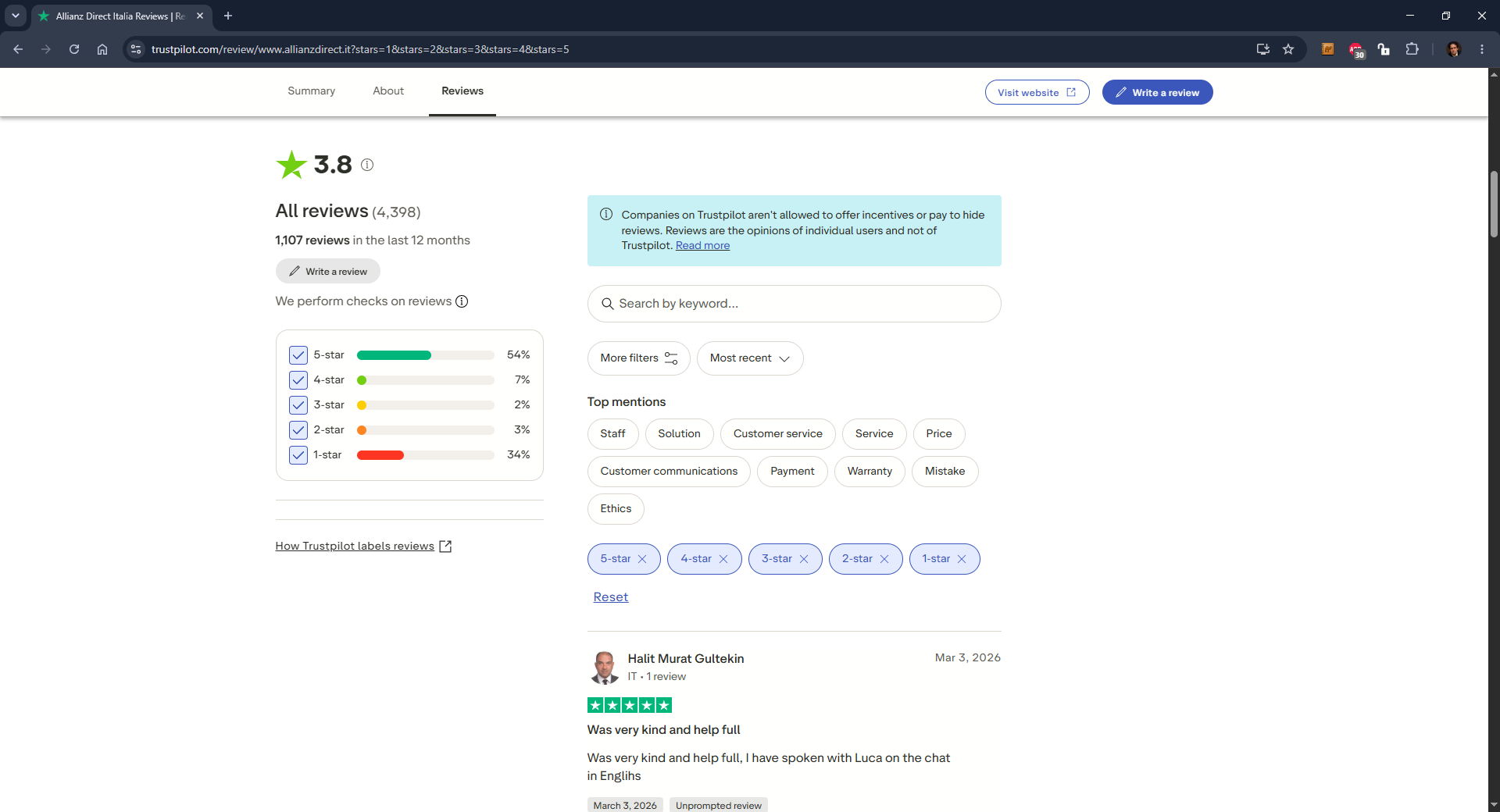Screen dimensions: 1500x812
Task: Click the Visit website button
Action: (1037, 92)
